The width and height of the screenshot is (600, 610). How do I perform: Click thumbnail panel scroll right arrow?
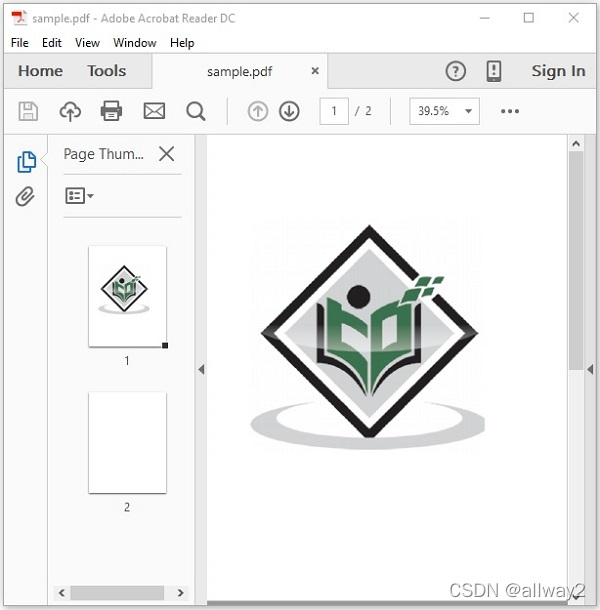tap(181, 593)
